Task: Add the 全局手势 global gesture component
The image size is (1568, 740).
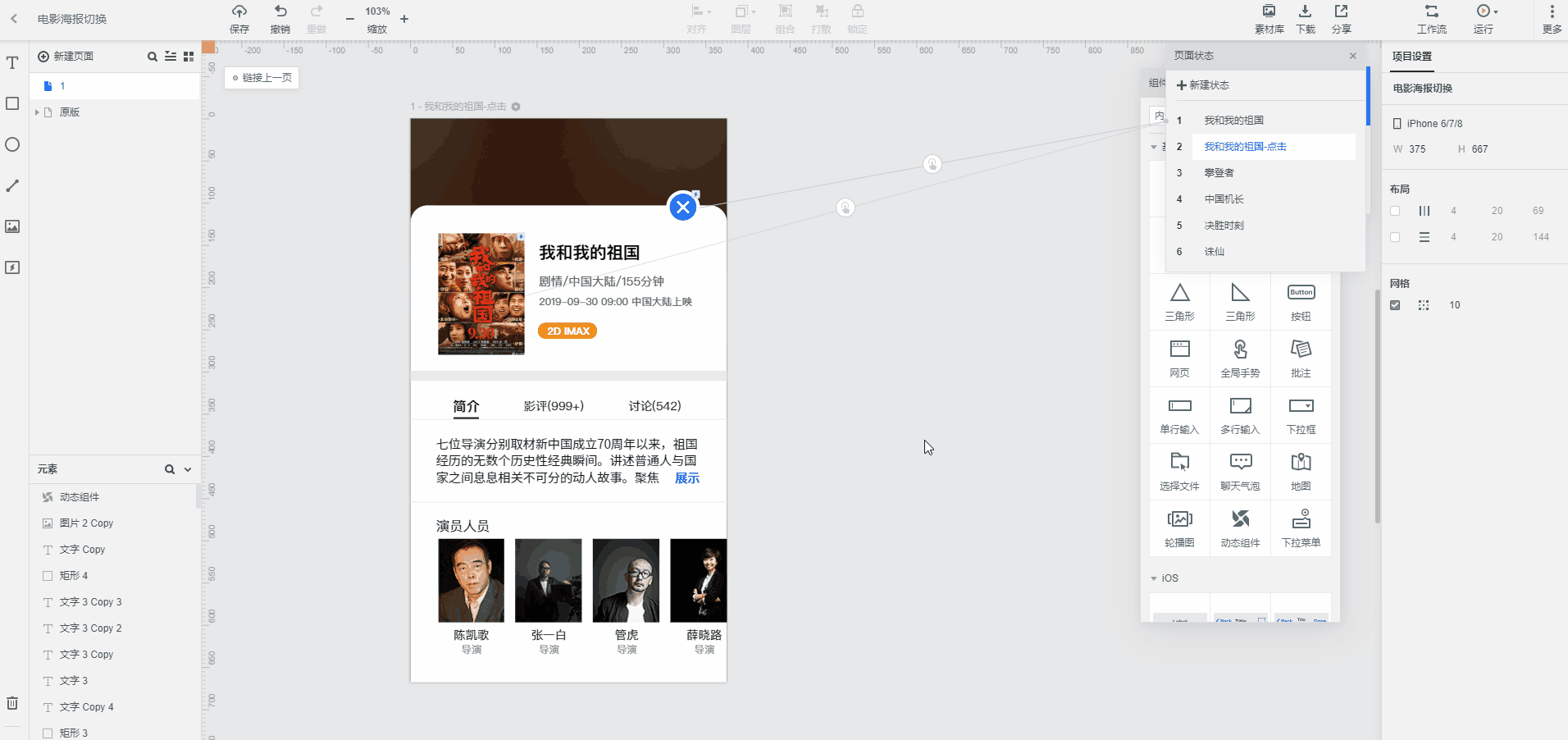Action: point(1240,359)
